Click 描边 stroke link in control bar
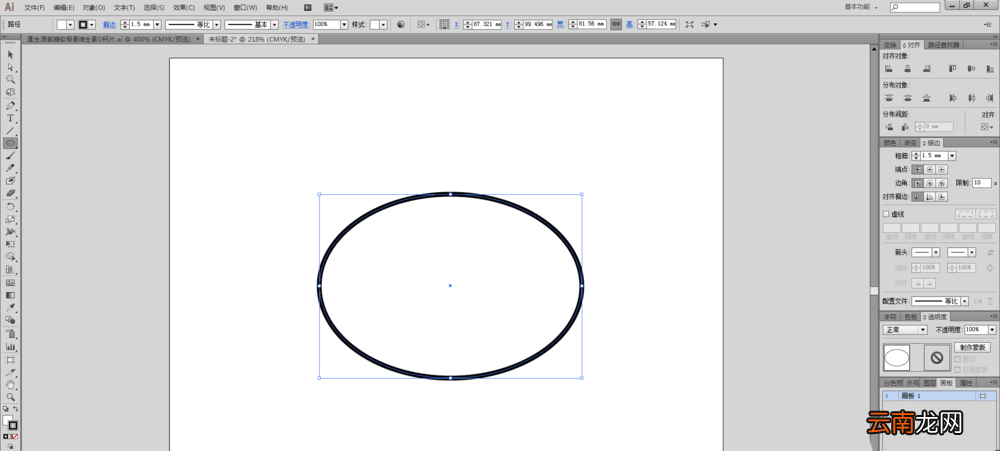Screen dimensions: 1000x451 pos(110,24)
